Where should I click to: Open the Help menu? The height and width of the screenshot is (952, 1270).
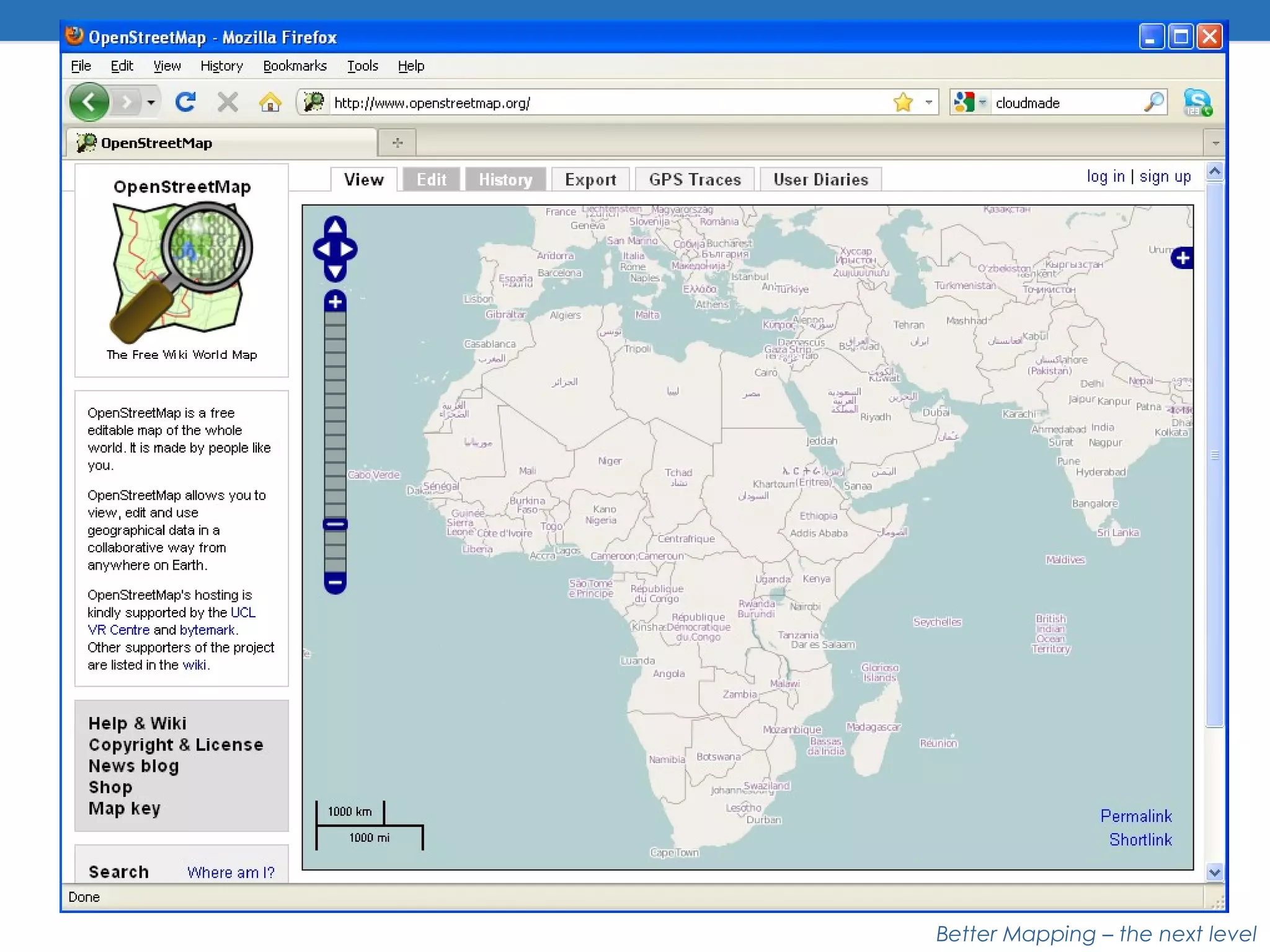411,66
